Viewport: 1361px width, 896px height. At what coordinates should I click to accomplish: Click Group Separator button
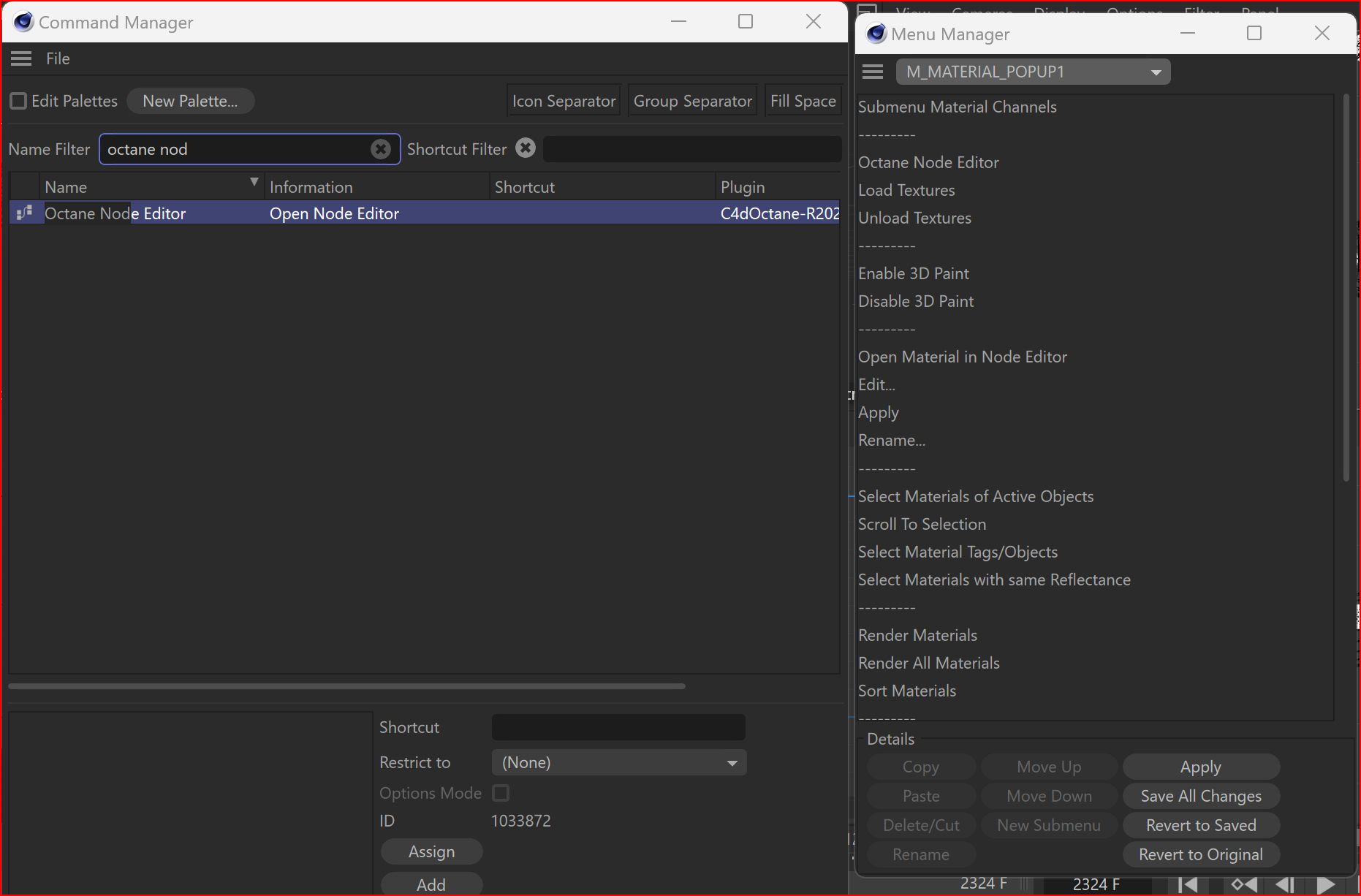692,101
